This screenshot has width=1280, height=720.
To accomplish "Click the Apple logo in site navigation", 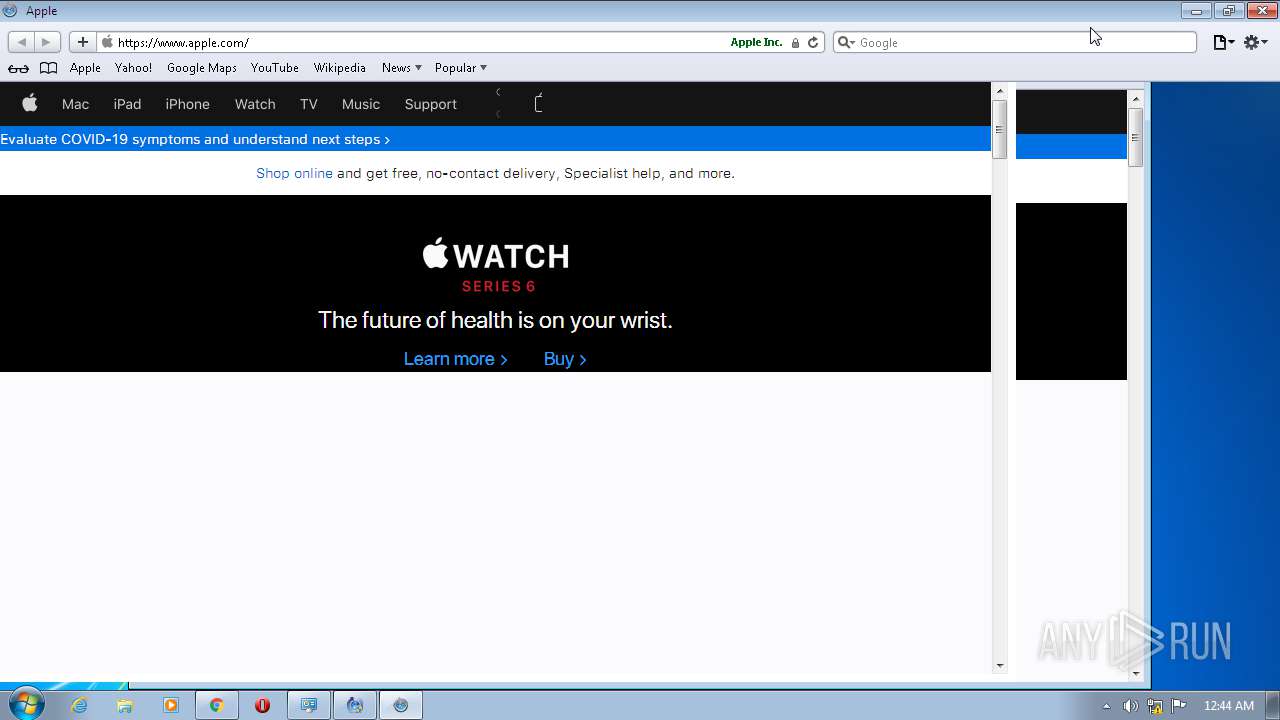I will [30, 103].
